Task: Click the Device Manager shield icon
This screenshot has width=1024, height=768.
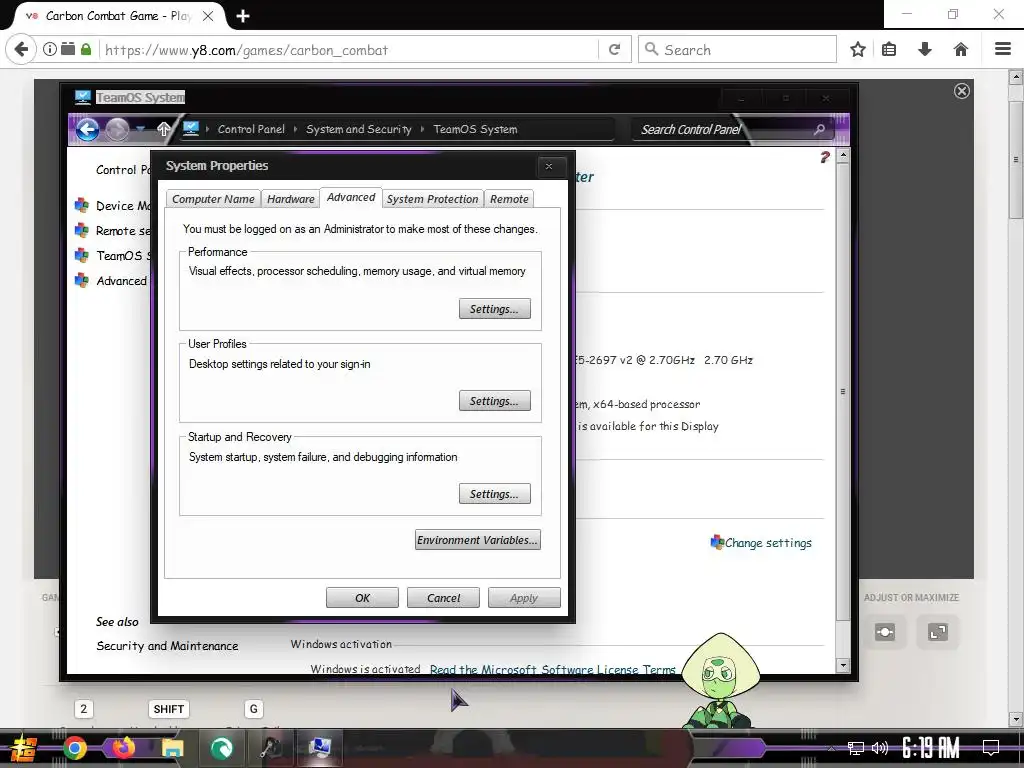Action: pyautogui.click(x=82, y=206)
